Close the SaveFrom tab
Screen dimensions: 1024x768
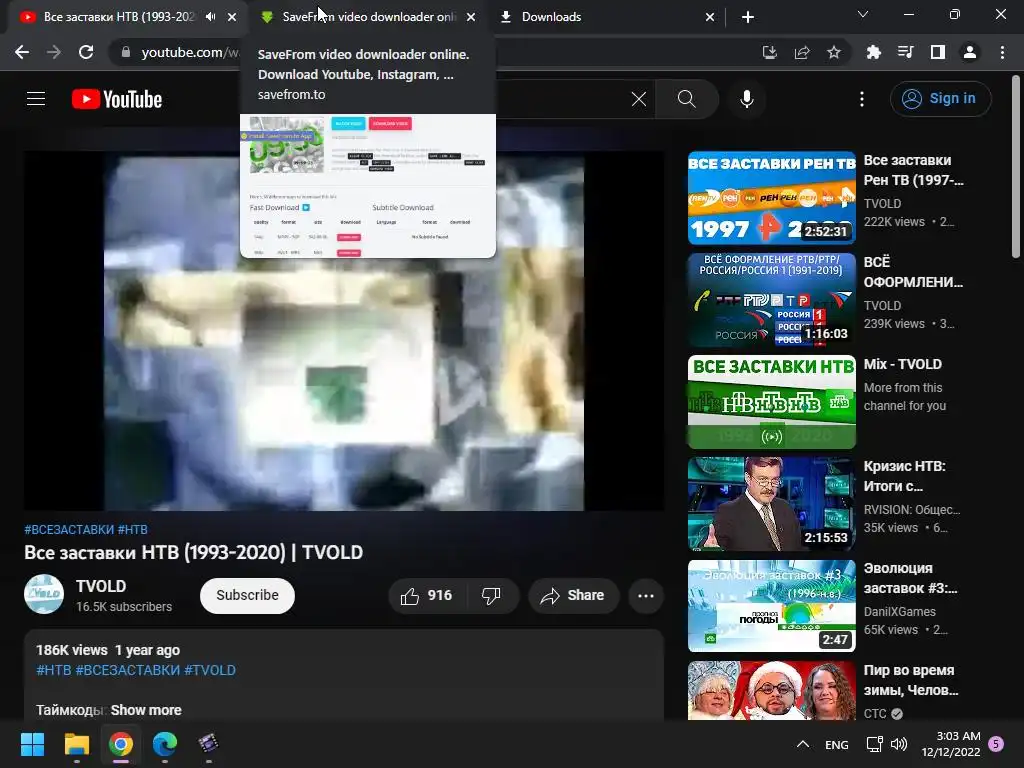click(x=471, y=17)
